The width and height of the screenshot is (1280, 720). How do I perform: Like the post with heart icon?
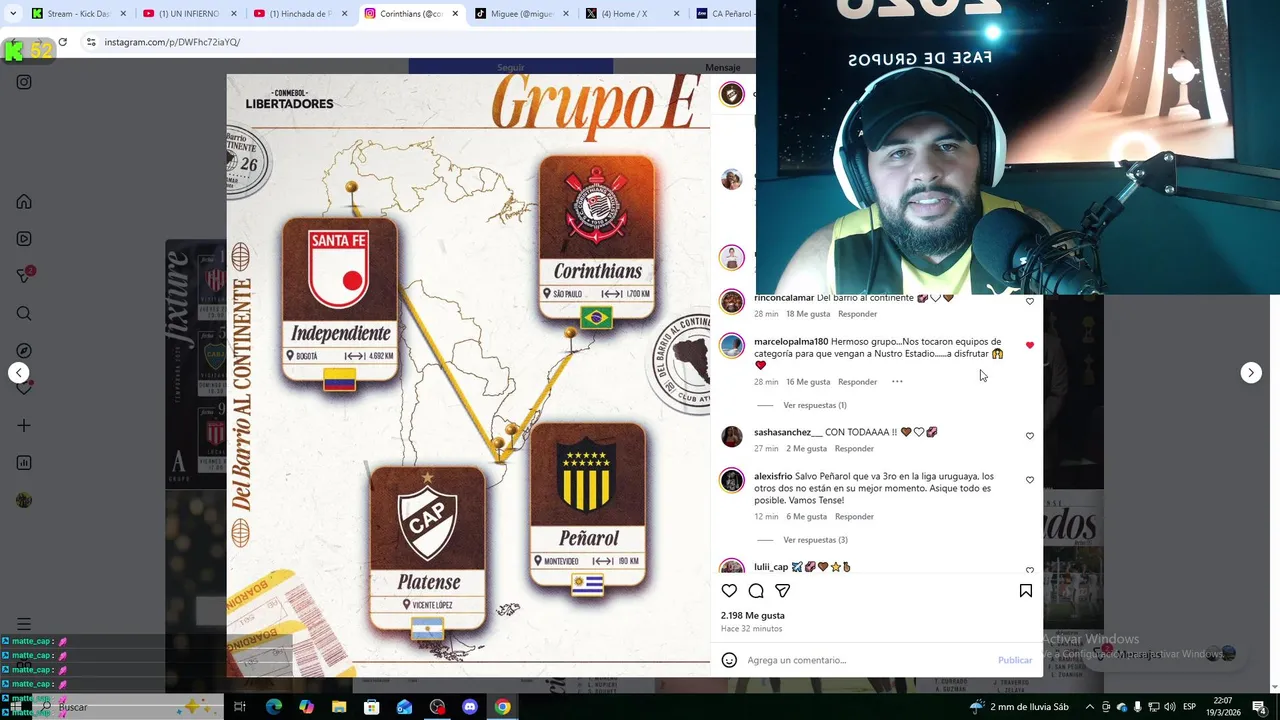point(729,591)
